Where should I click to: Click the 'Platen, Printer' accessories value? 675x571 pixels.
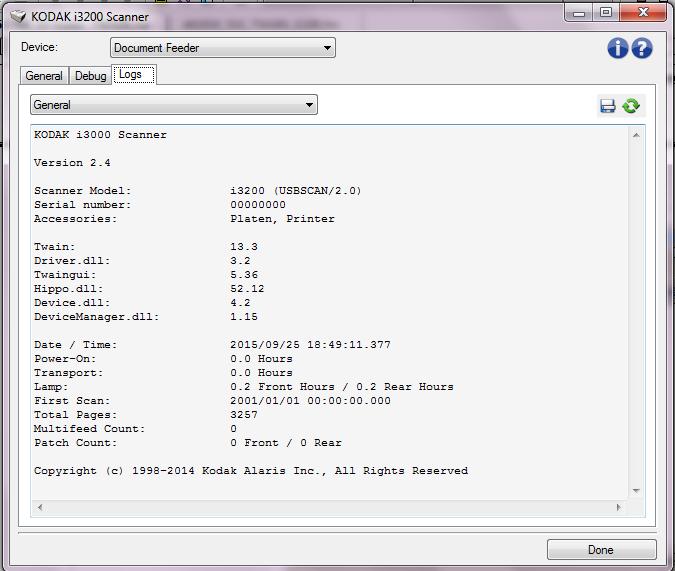(282, 219)
